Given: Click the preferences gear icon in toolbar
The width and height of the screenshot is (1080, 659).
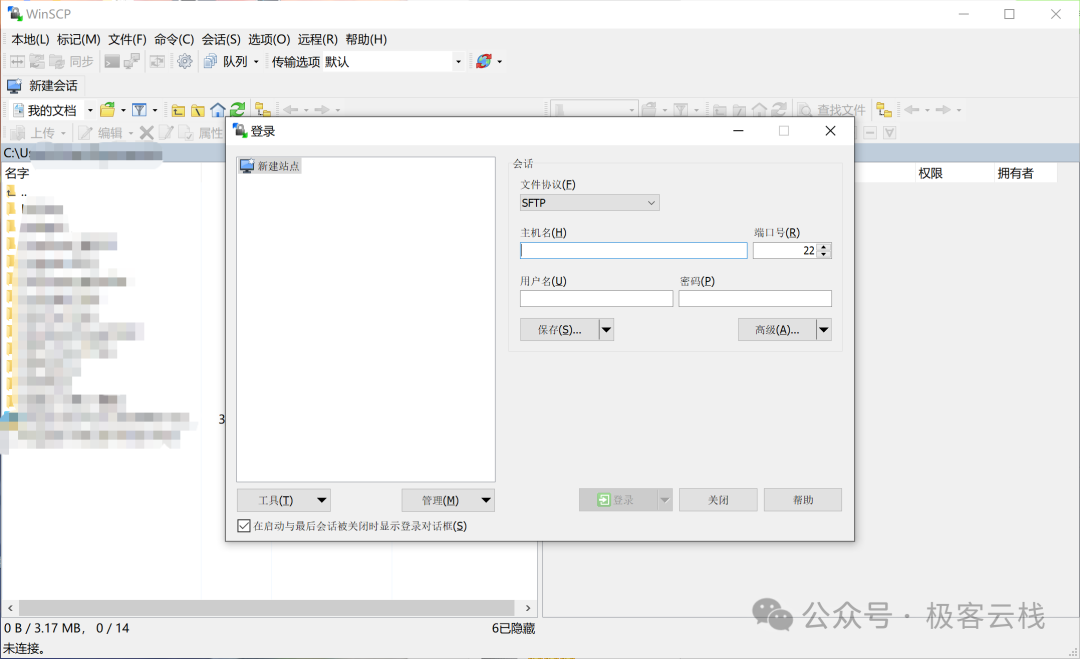Looking at the screenshot, I should tap(185, 62).
